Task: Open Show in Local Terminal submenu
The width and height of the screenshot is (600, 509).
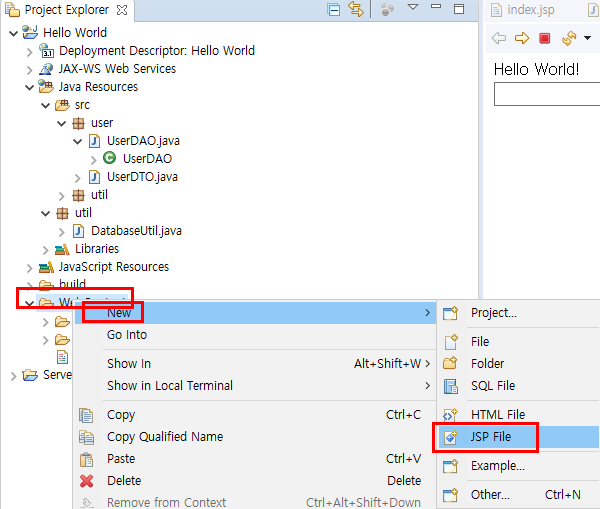Action: [256, 386]
